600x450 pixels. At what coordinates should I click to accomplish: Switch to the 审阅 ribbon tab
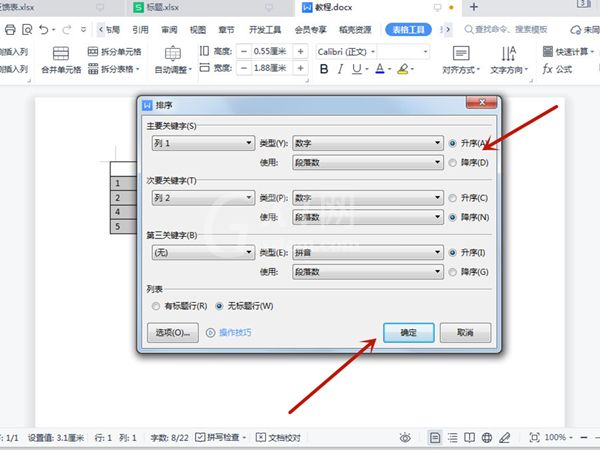pyautogui.click(x=169, y=29)
